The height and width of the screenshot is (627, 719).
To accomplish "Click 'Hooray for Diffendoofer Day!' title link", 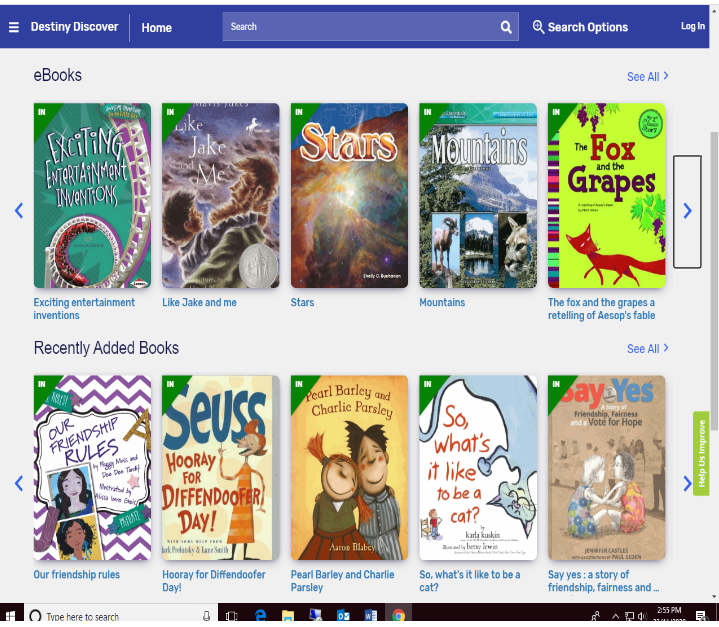I will point(214,581).
